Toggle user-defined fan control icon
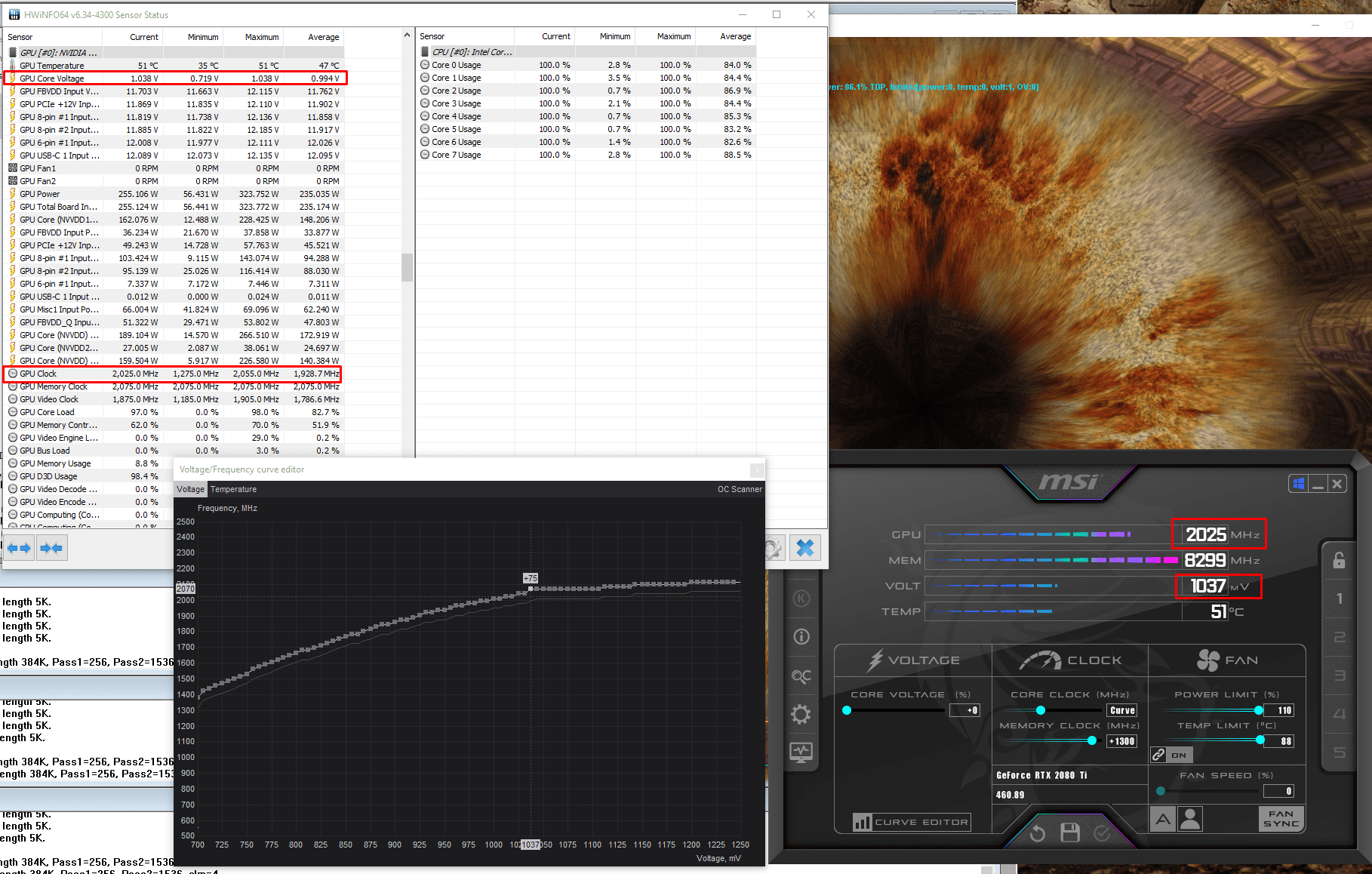Screen dimensions: 1372x874 (x=1190, y=820)
